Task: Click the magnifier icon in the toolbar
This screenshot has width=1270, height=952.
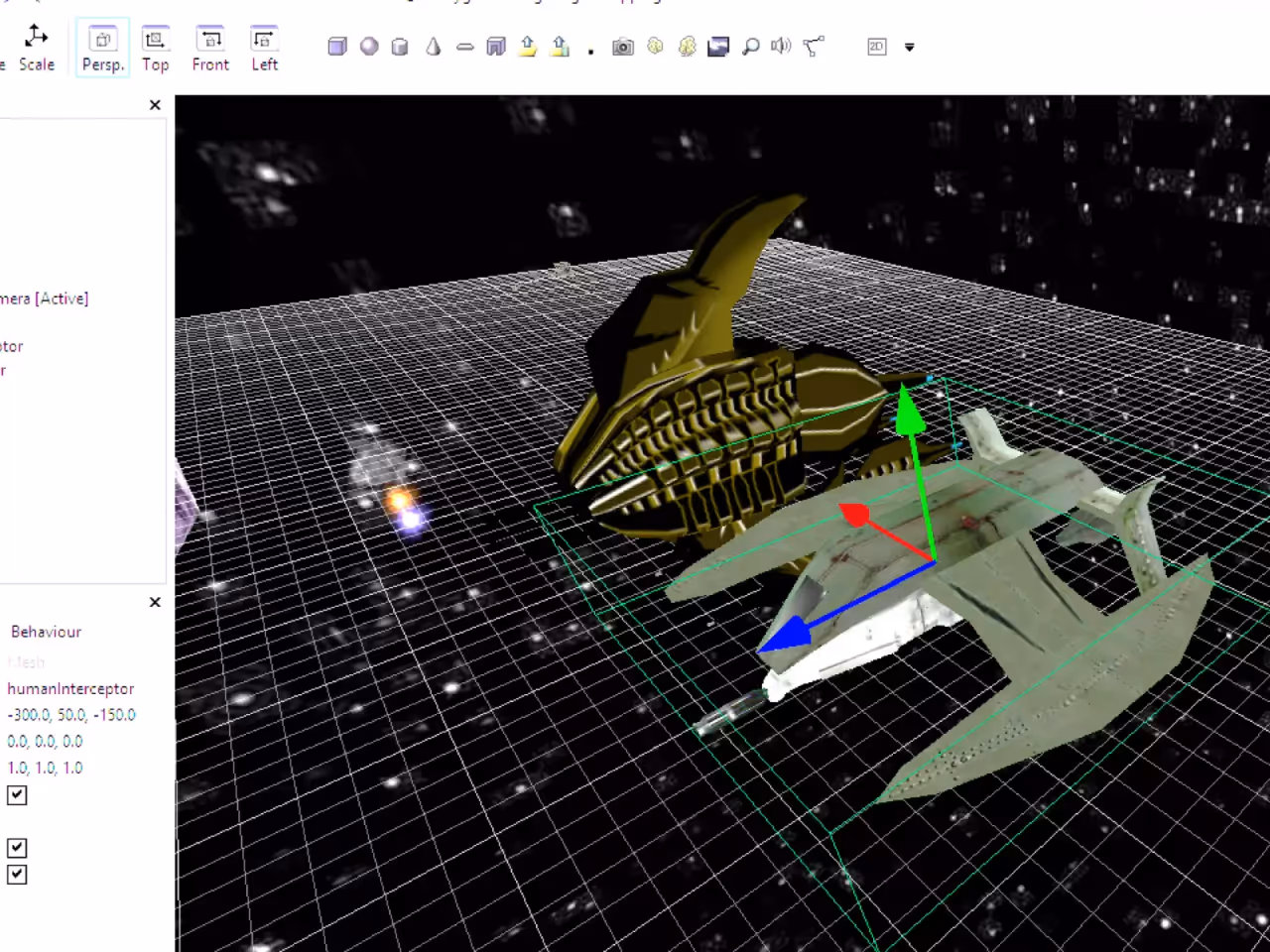Action: click(x=751, y=47)
